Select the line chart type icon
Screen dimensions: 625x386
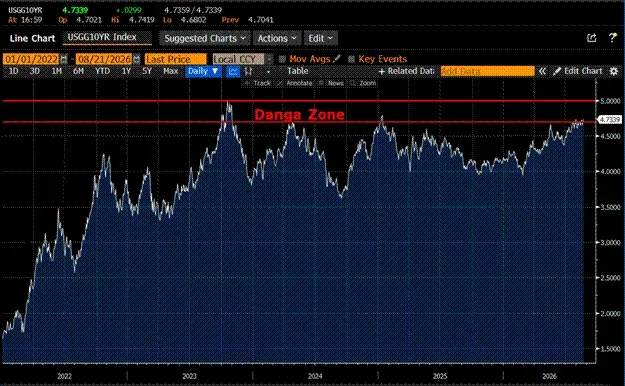233,71
